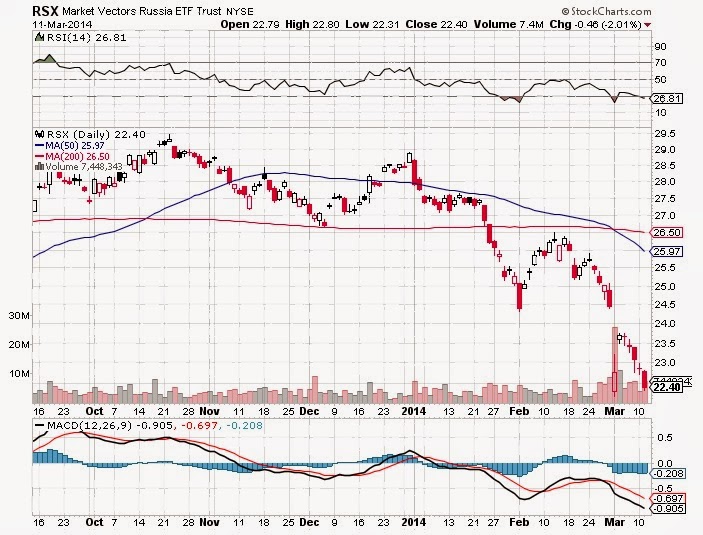Click the black MACD legend line swatch
This screenshot has width=703, height=535.
click(39, 425)
